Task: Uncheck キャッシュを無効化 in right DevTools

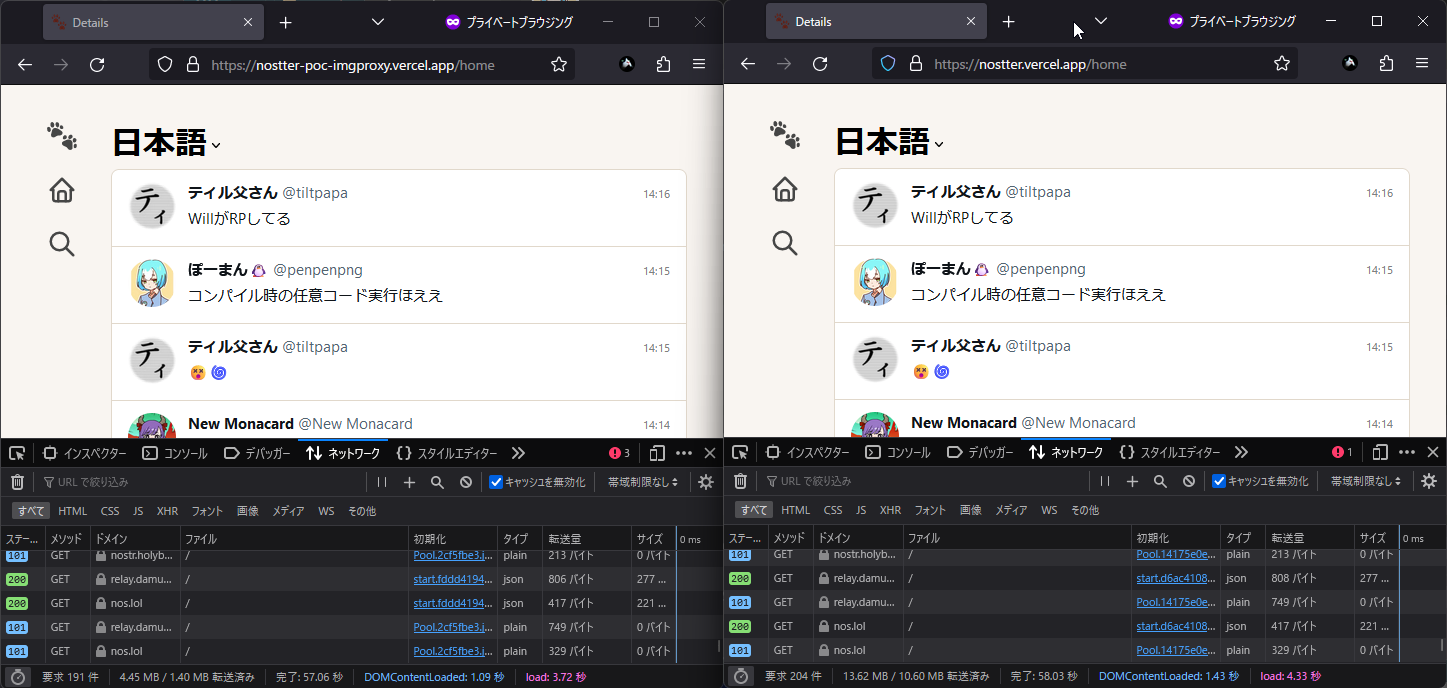Action: [1219, 481]
